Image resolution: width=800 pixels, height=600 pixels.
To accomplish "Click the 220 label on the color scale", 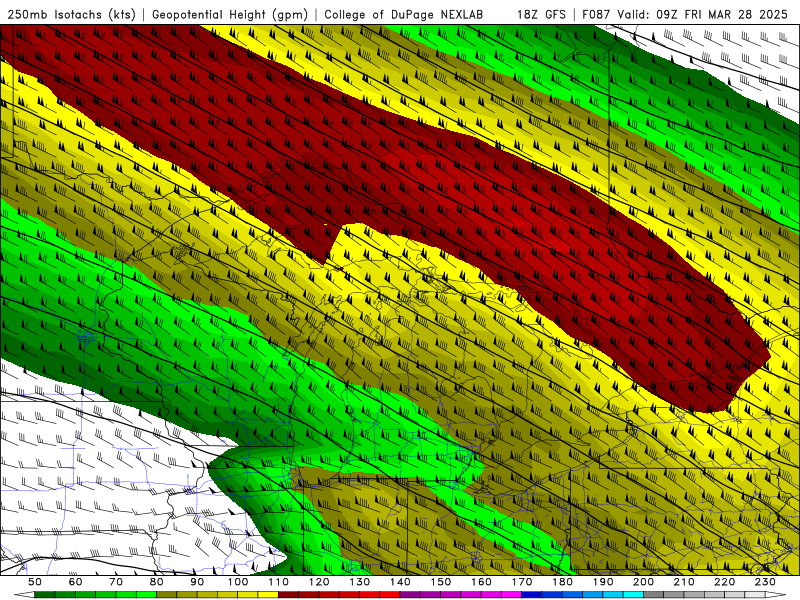I will tap(724, 582).
